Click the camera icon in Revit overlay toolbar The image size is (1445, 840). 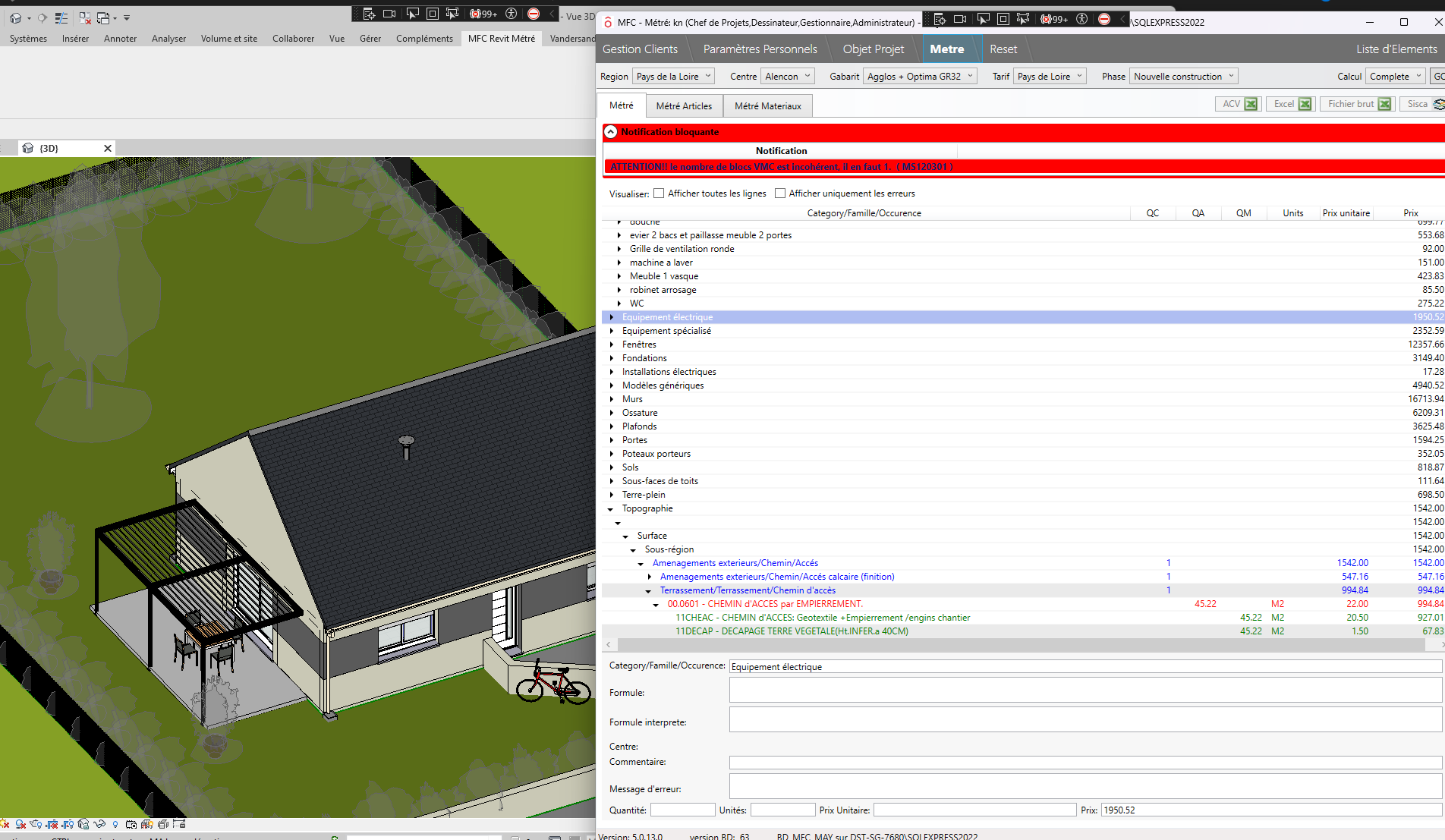389,14
